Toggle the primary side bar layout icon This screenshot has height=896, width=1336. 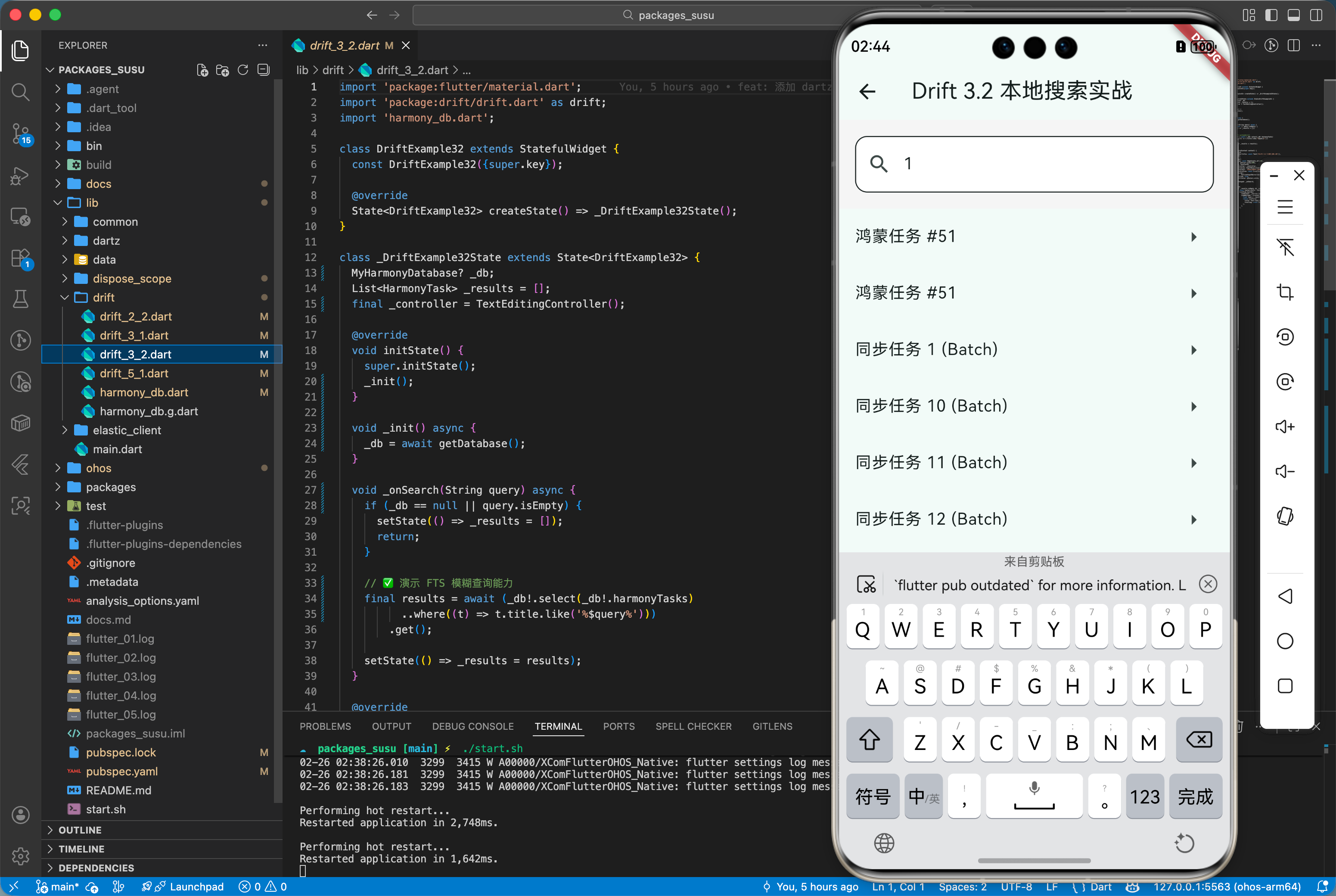click(1271, 15)
